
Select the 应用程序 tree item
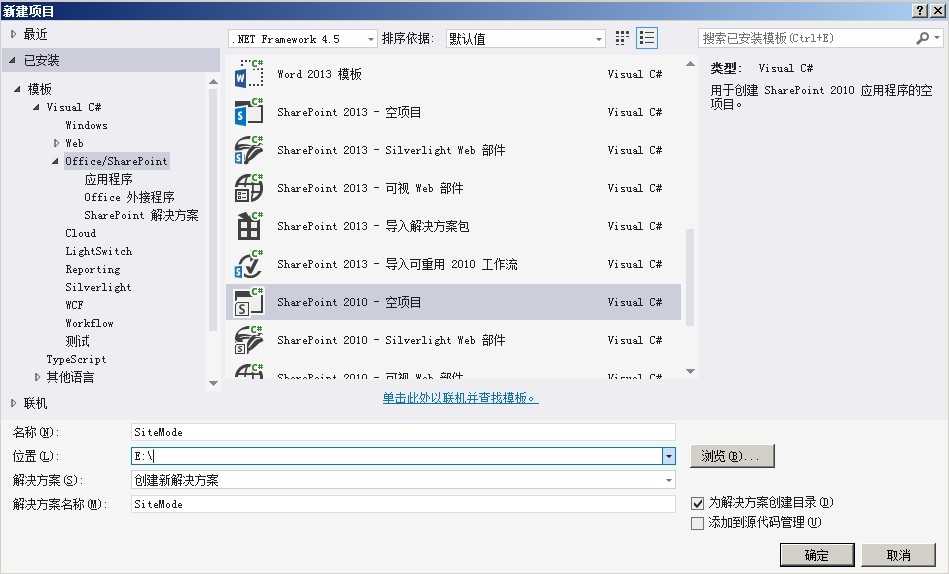point(108,179)
